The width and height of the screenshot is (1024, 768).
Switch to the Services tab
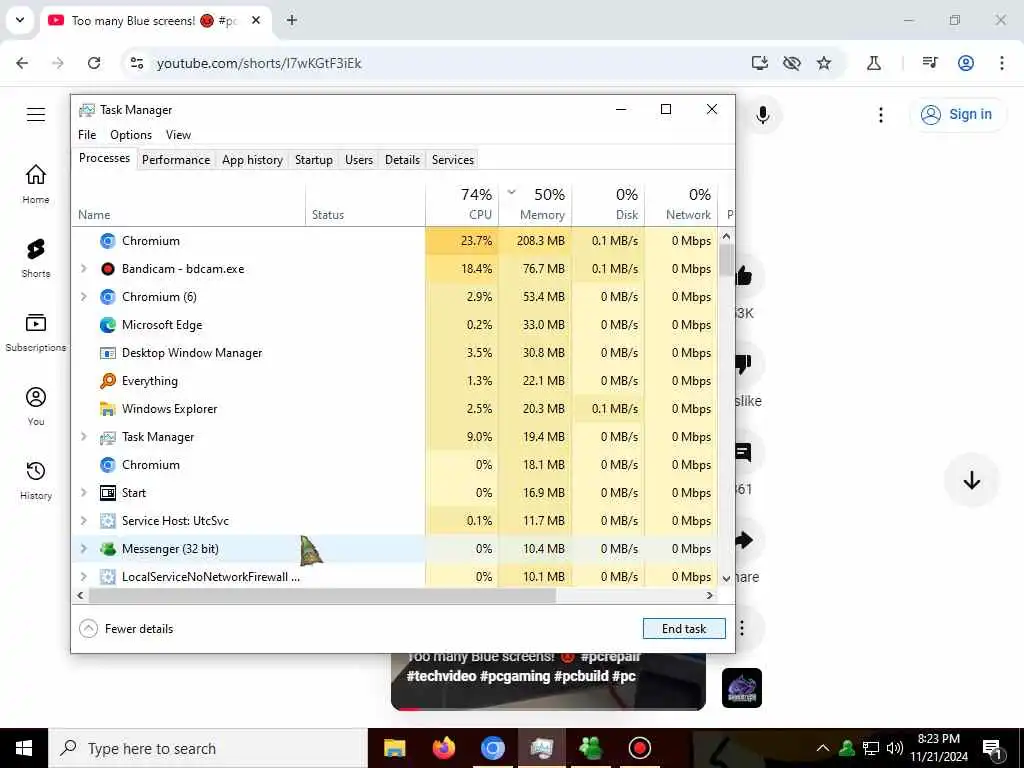pyautogui.click(x=453, y=160)
